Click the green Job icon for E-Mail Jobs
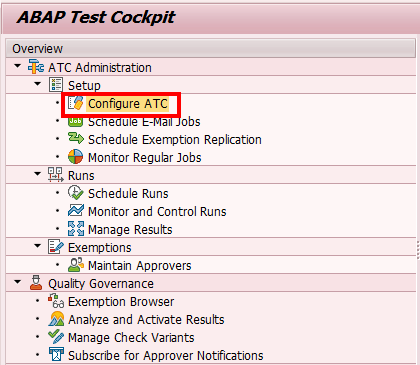The image size is (420, 365). point(76,121)
